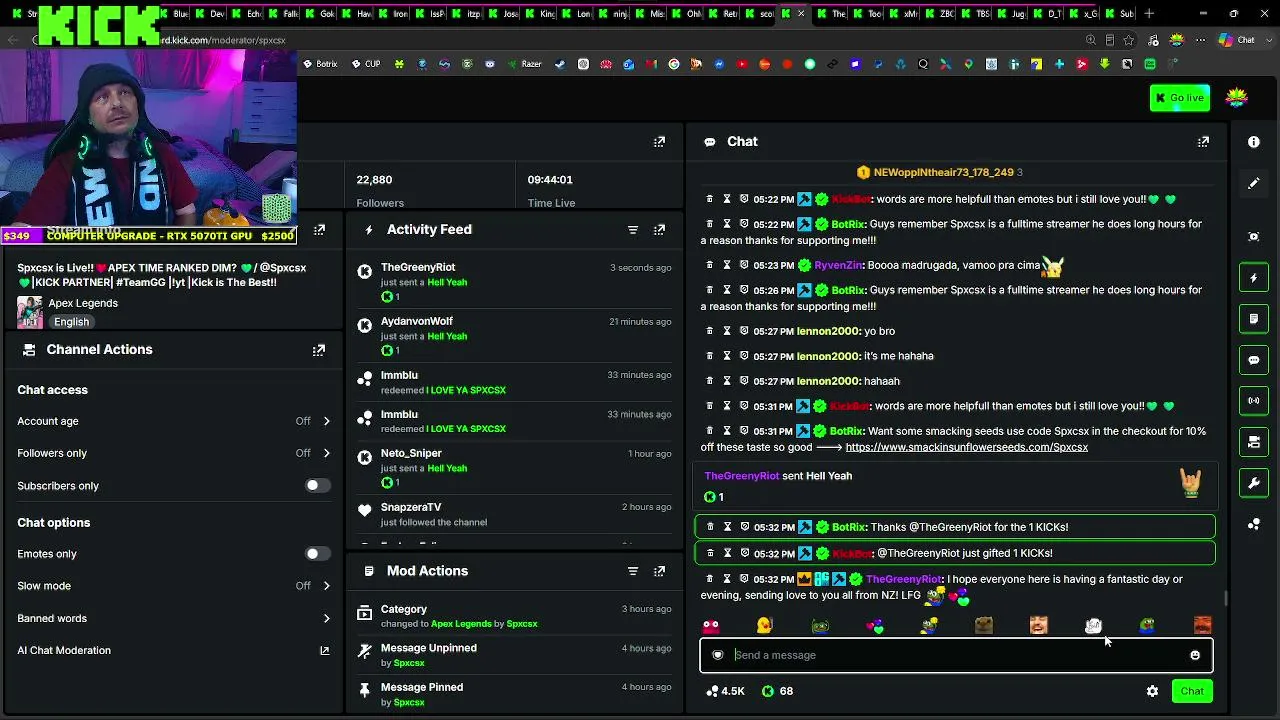Viewport: 1280px width, 720px height.
Task: Focus the Send a message field
Action: [956, 655]
